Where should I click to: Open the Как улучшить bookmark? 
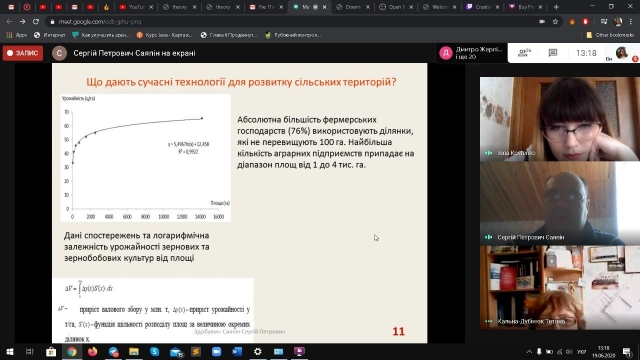coord(101,35)
